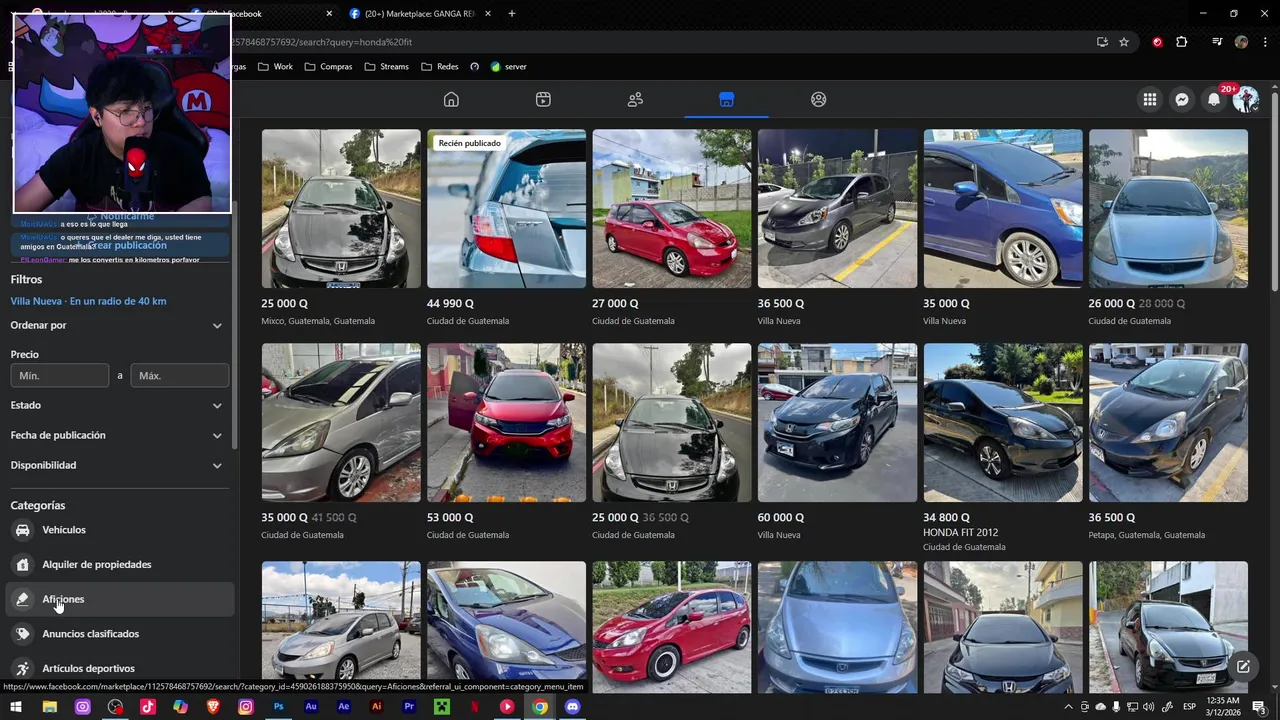Open Messenger chats
Screen dimensions: 1280x720
click(x=1182, y=99)
